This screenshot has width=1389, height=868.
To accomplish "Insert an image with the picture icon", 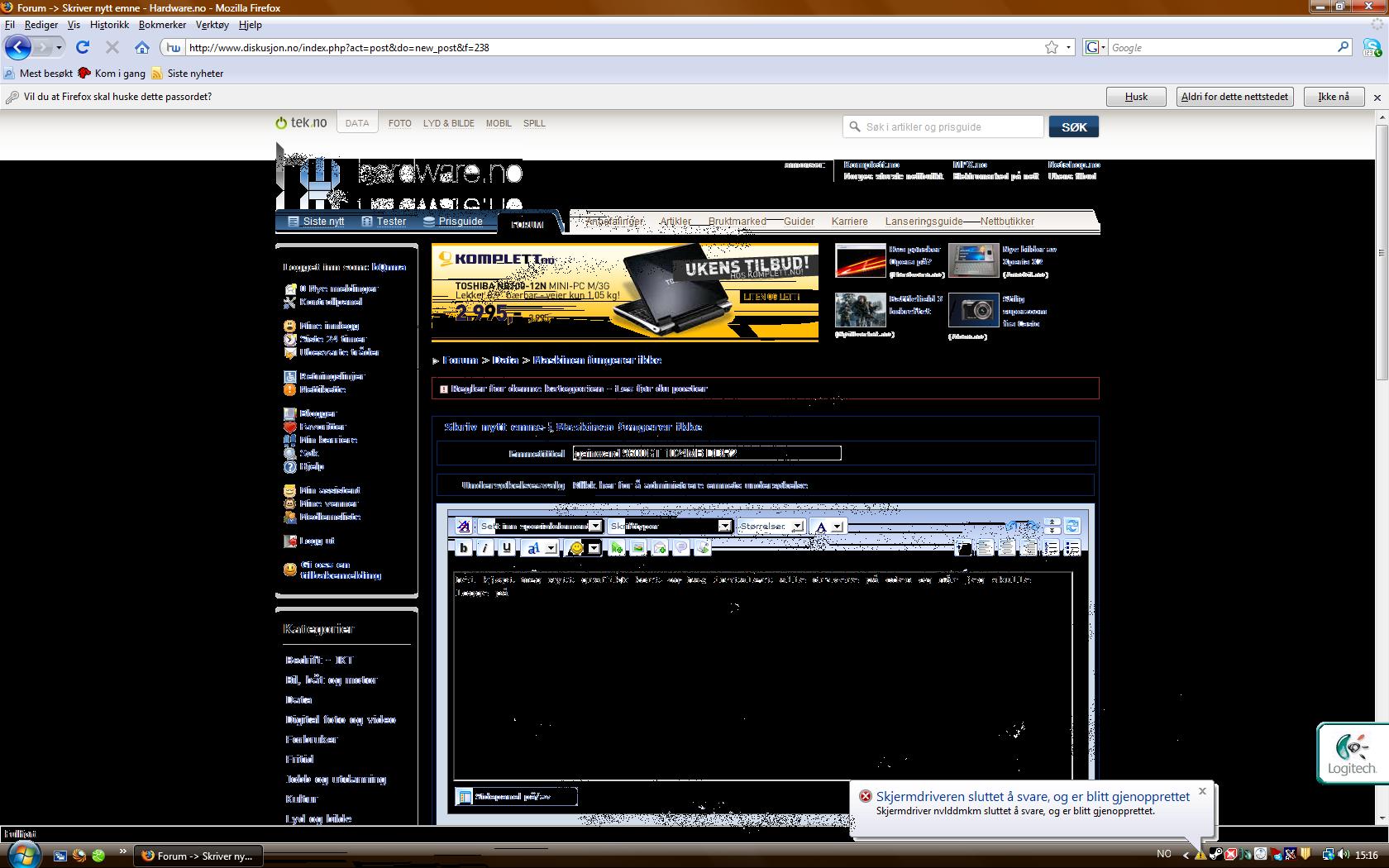I will coord(638,548).
